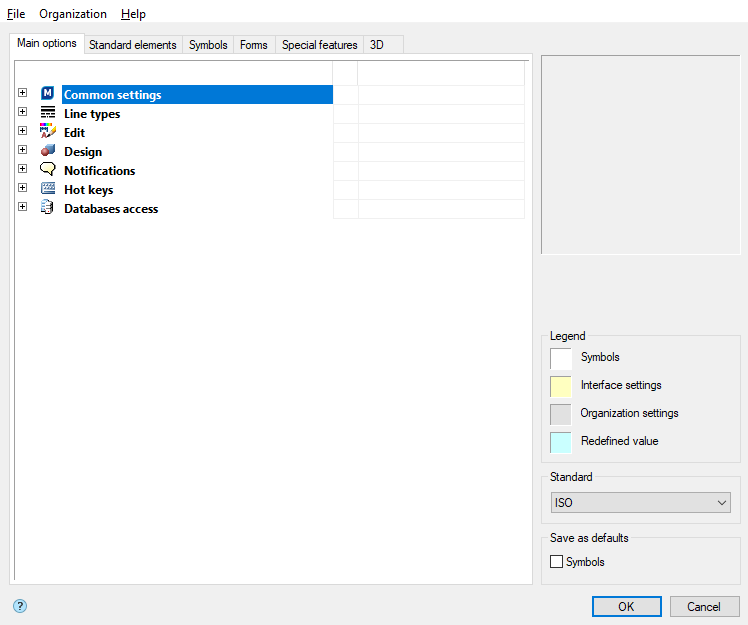Switch to the Forms tab
Image resolution: width=748 pixels, height=625 pixels.
tap(254, 45)
